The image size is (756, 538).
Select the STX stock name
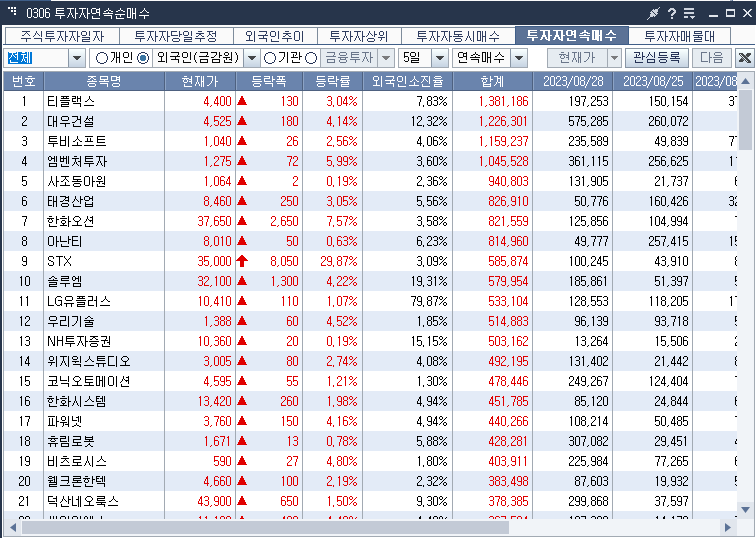[x=59, y=261]
